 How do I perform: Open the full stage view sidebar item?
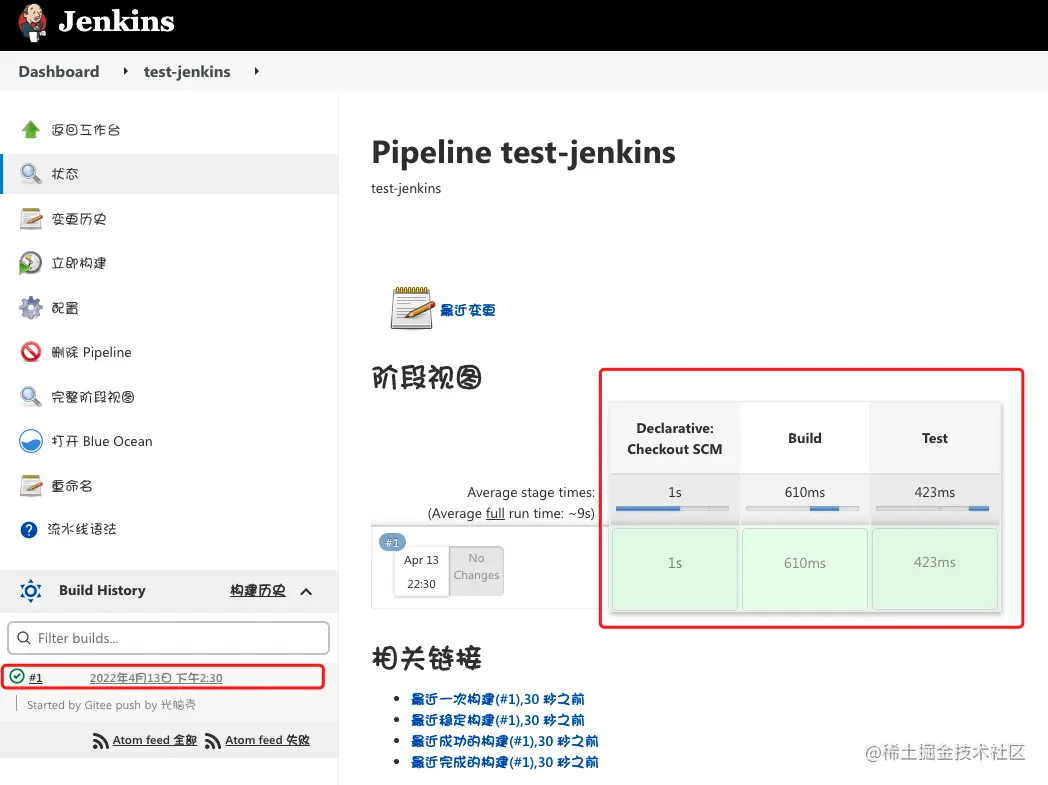coord(93,397)
